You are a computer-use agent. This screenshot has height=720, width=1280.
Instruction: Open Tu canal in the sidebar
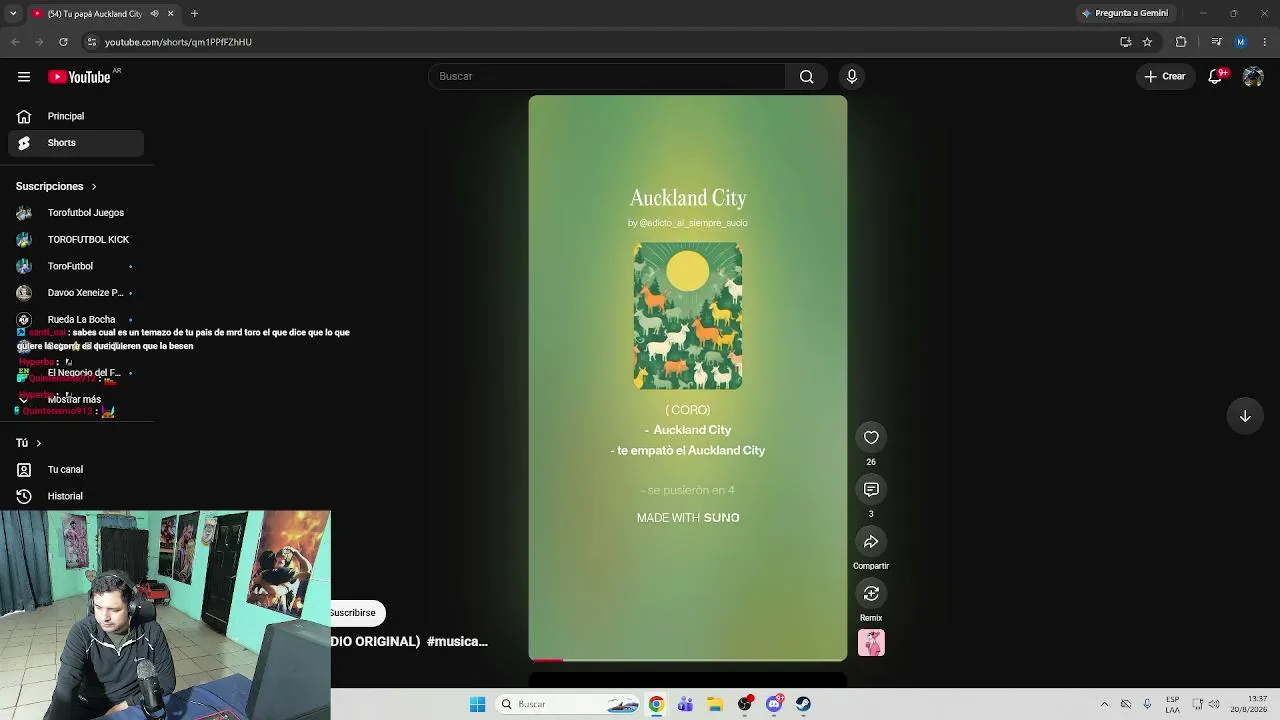click(x=76, y=470)
